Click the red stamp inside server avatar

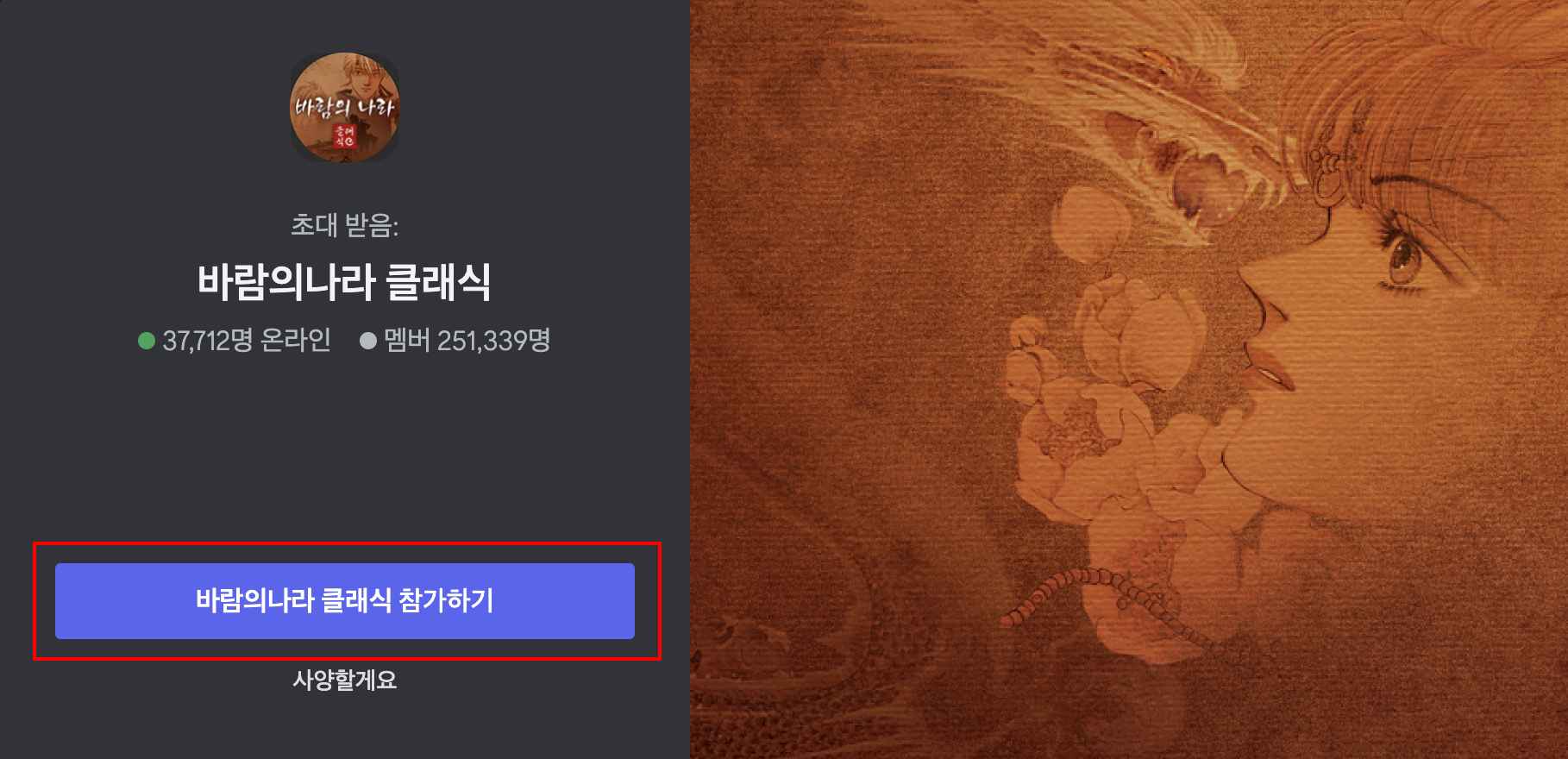(x=345, y=135)
